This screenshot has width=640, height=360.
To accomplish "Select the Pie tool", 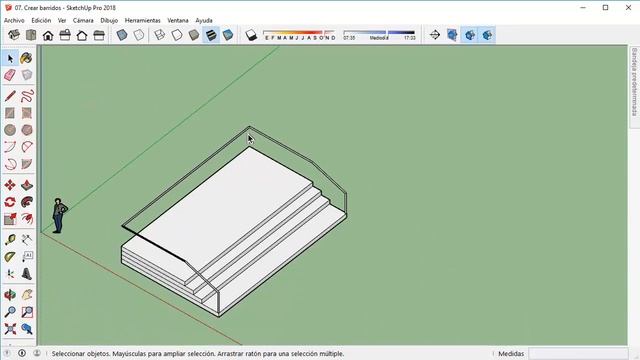I will pyautogui.click(x=27, y=164).
